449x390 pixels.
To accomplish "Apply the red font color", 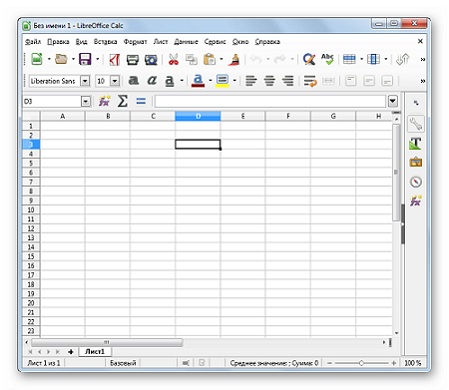I will 198,81.
